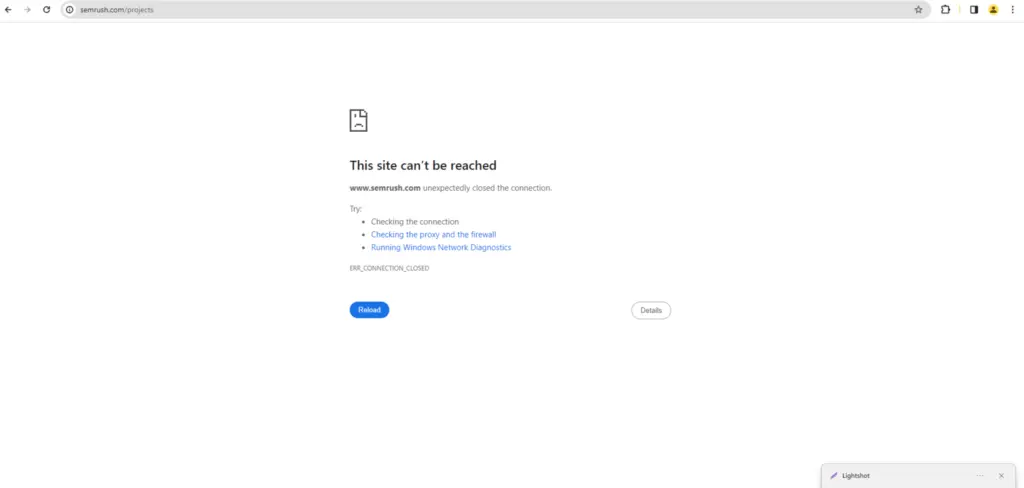Open the Details button
The width and height of the screenshot is (1024, 488).
pyautogui.click(x=651, y=310)
